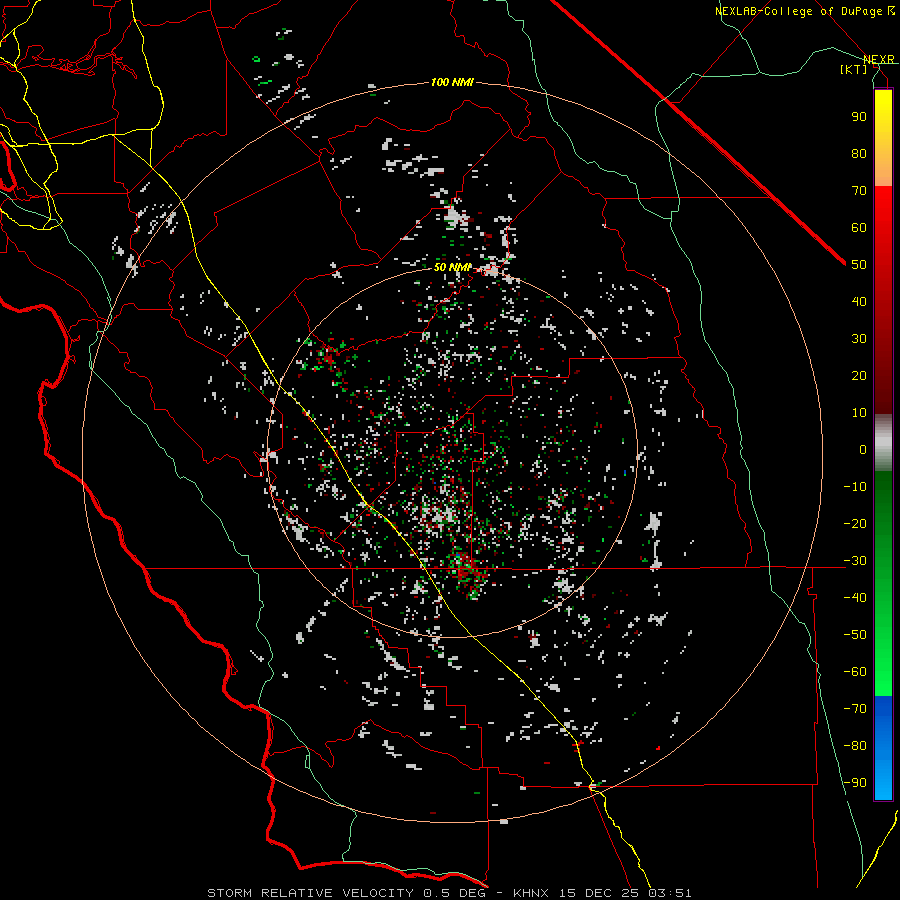900x900 pixels.
Task: Pick the -70 value on the velocity scale
Action: pyautogui.click(x=855, y=709)
